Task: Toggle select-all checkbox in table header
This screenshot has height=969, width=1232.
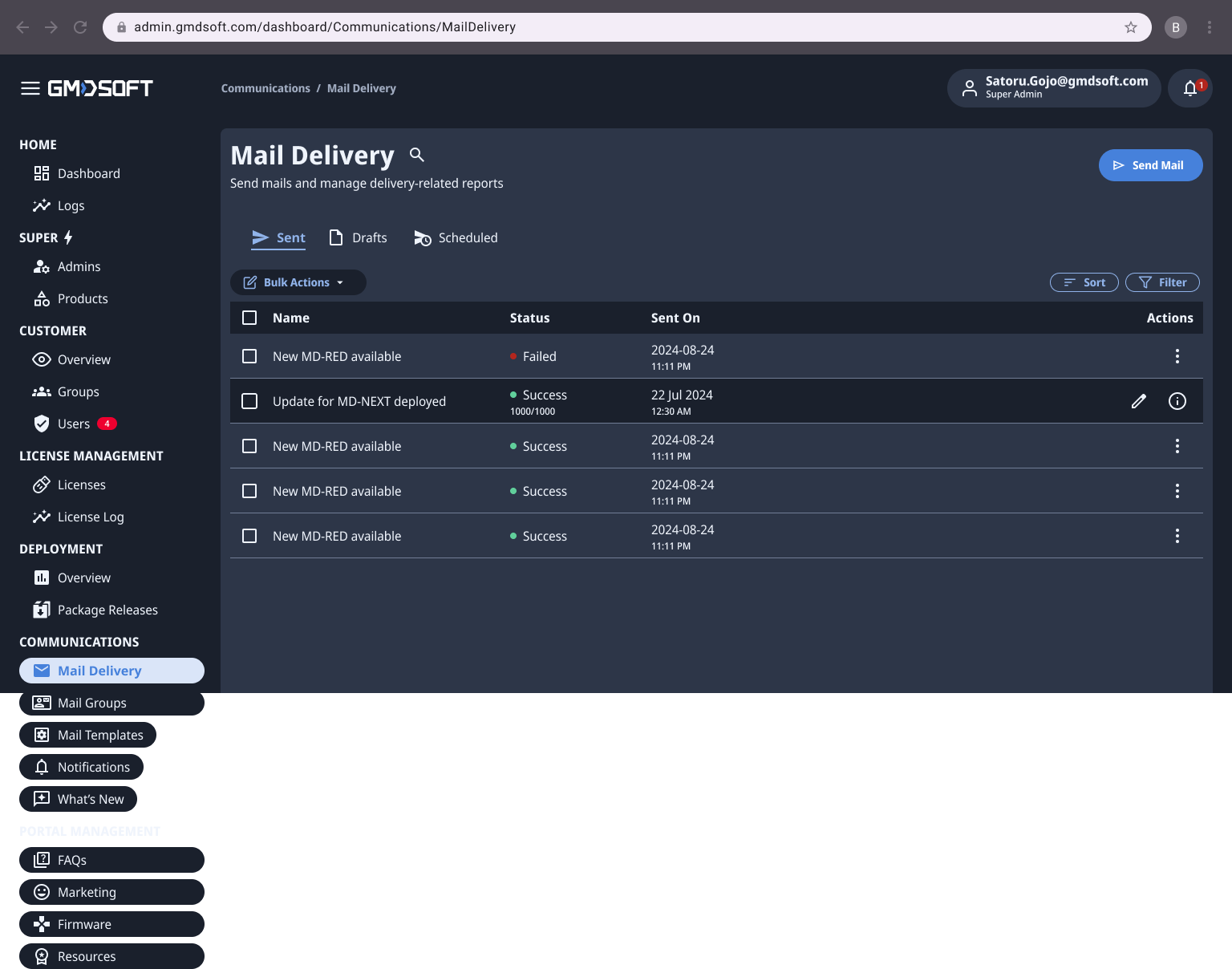Action: (249, 318)
